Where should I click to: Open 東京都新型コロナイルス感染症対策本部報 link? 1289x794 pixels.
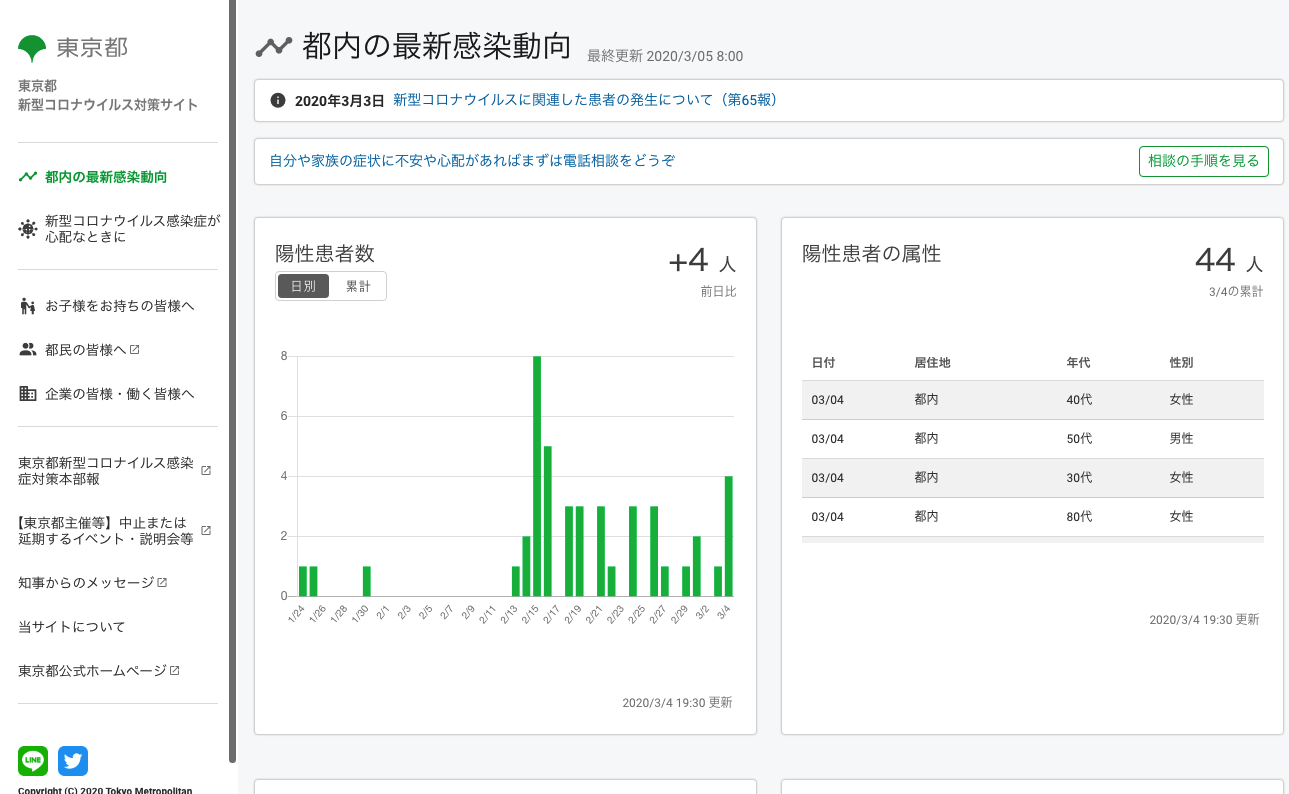[x=106, y=471]
